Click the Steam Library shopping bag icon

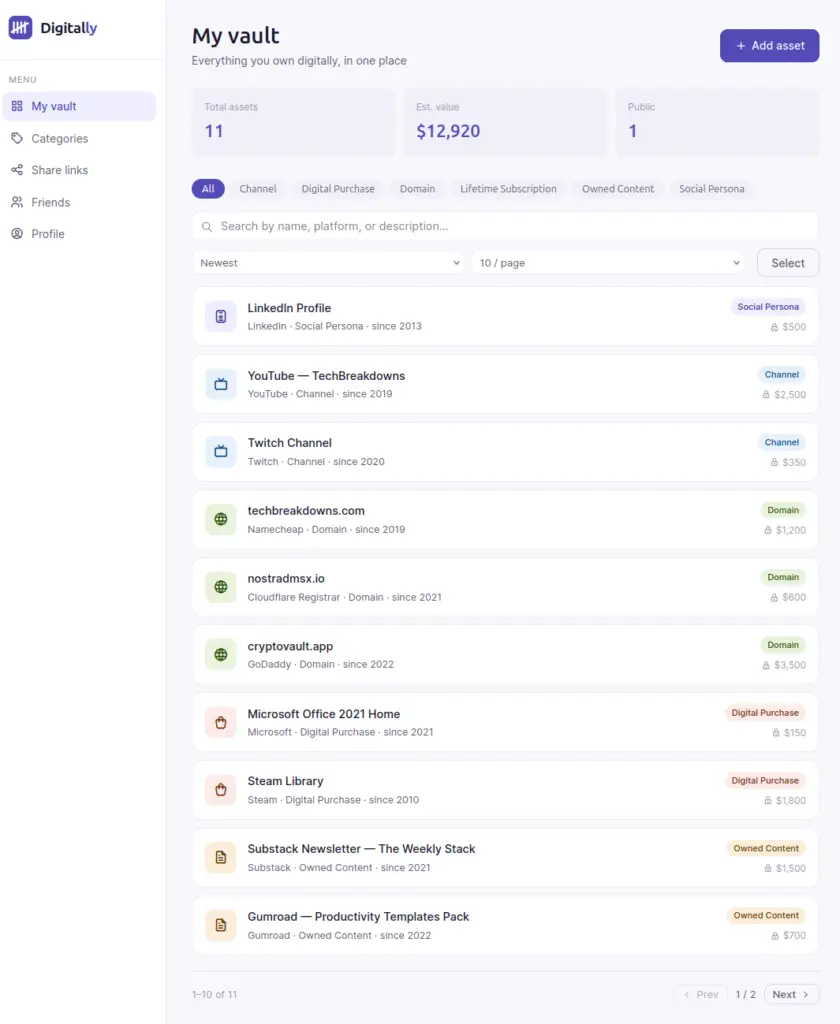click(221, 790)
